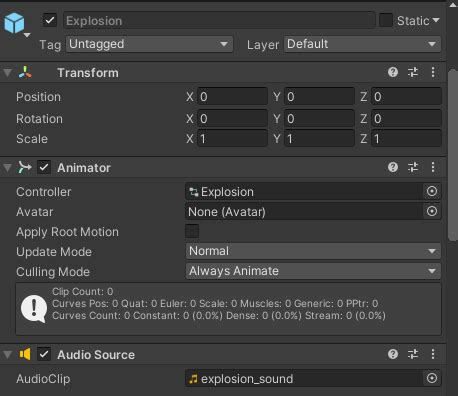Open the Static flags dropdown arrow

436,20
